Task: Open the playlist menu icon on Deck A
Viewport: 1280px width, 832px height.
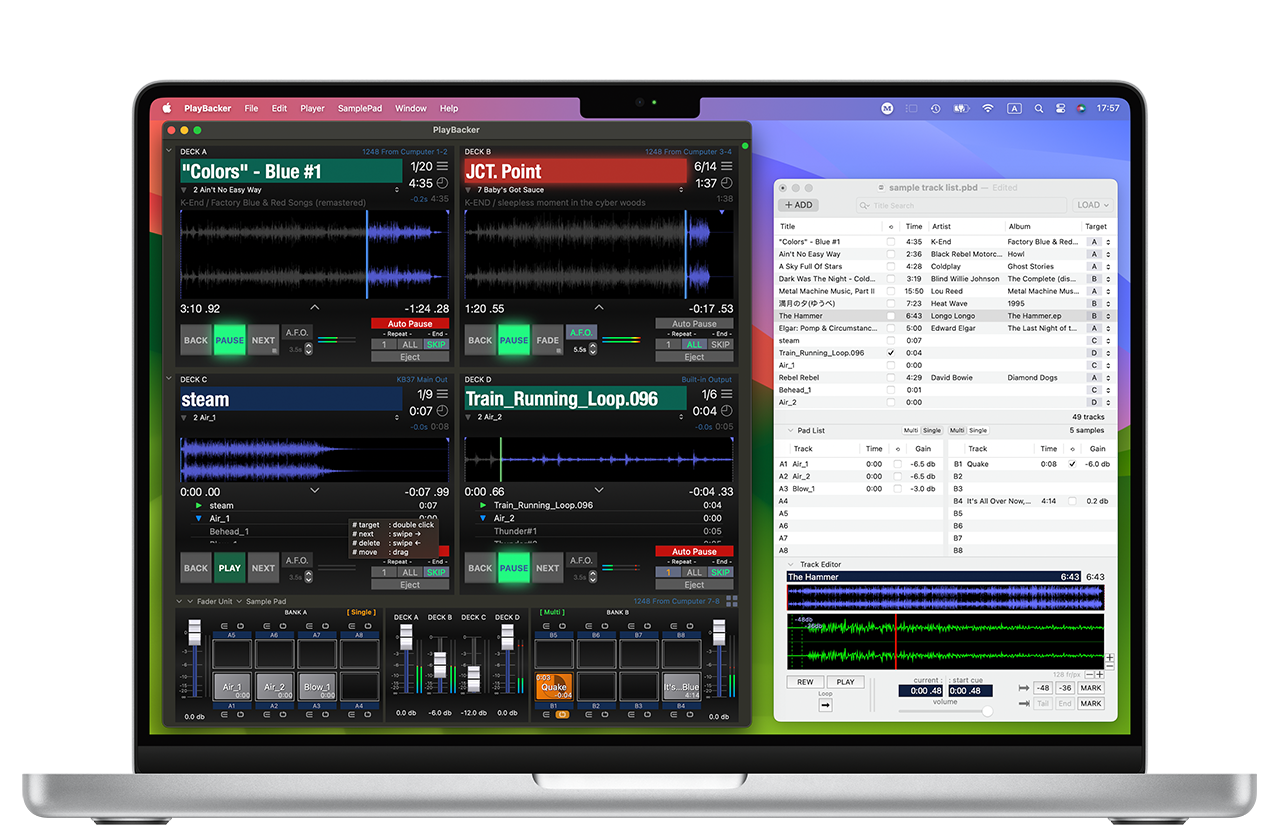Action: (x=443, y=167)
